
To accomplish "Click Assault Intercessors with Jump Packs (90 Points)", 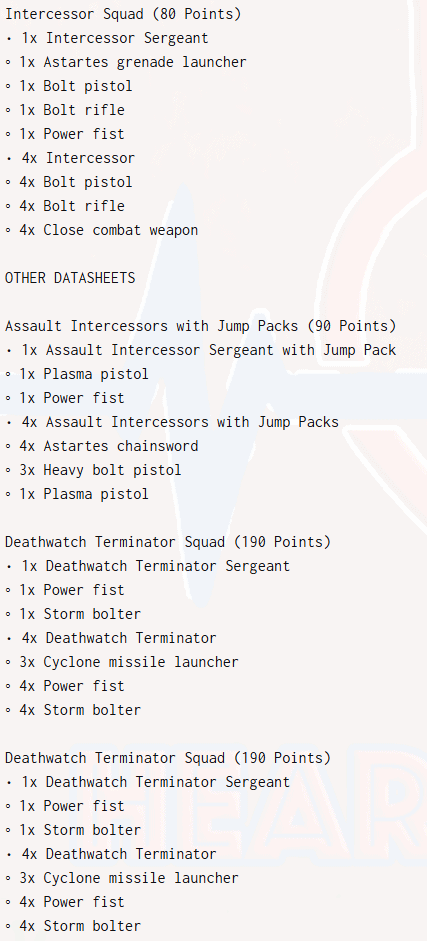I will [201, 326].
